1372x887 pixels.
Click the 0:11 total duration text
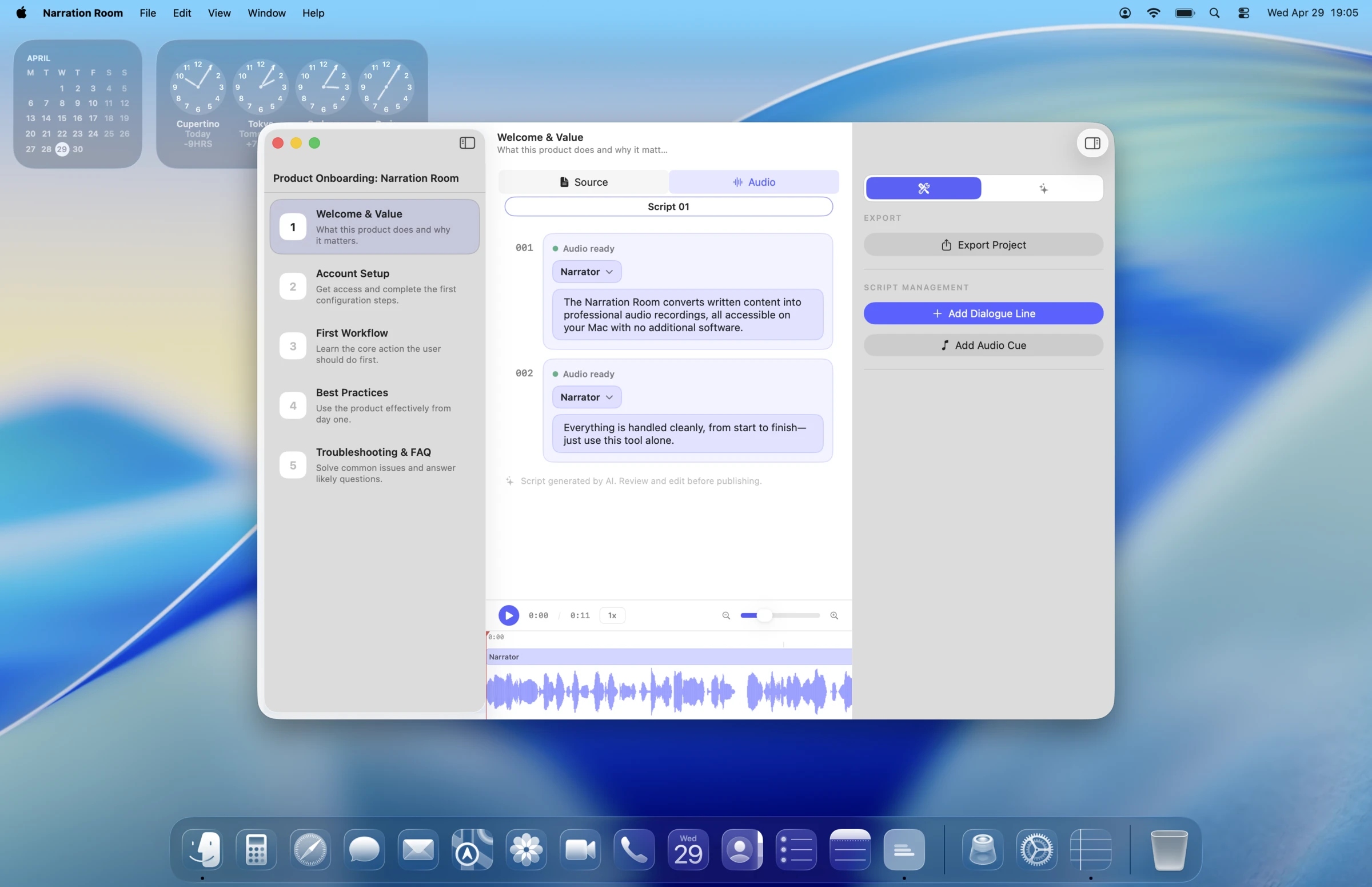coord(580,615)
